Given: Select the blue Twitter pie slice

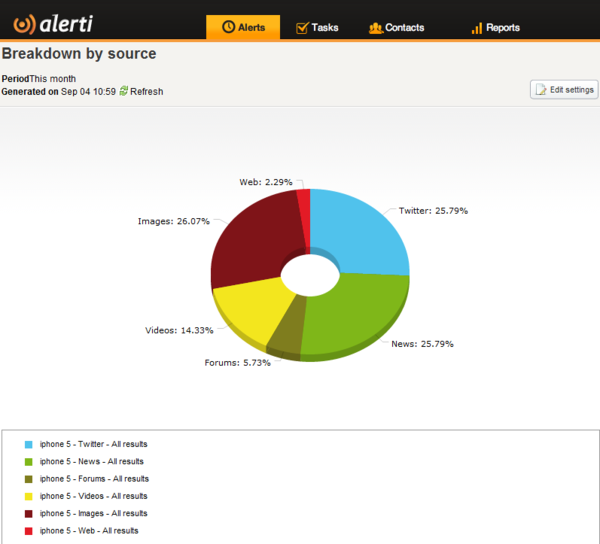Looking at the screenshot, I should [x=360, y=233].
